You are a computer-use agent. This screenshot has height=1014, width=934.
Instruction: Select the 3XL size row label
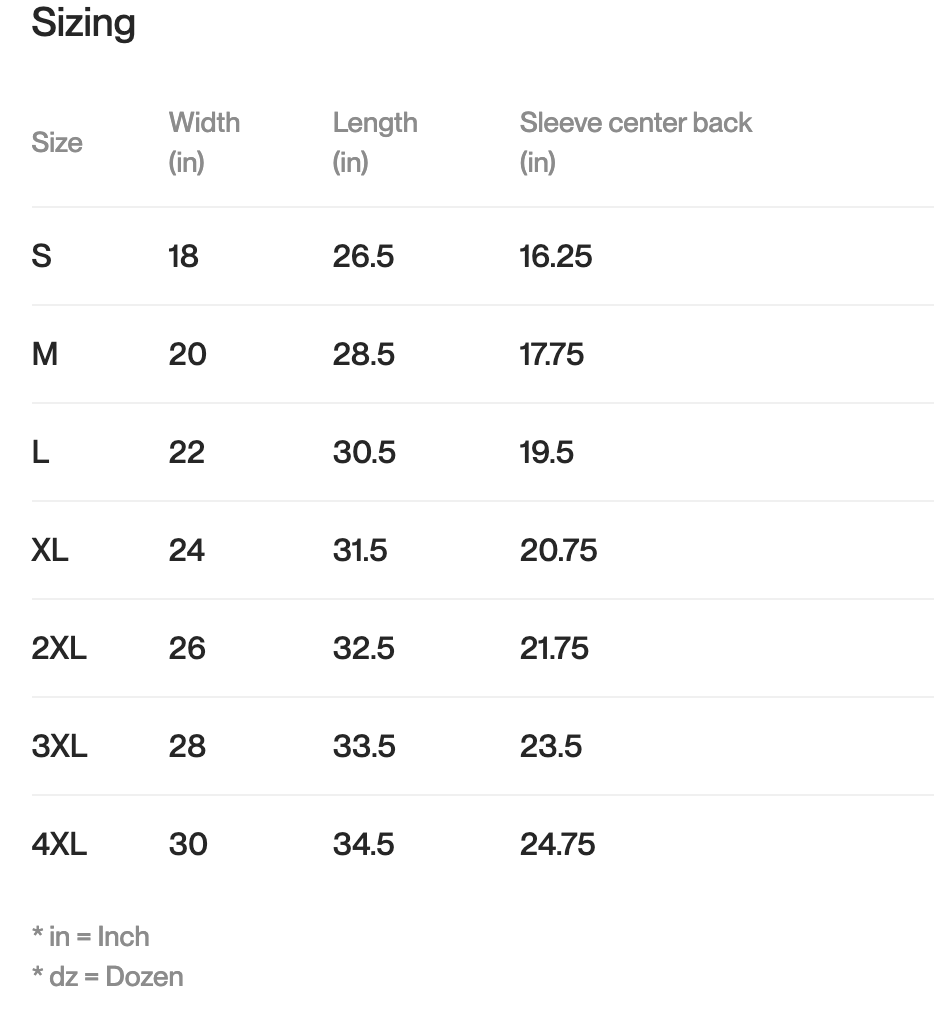pyautogui.click(x=59, y=746)
